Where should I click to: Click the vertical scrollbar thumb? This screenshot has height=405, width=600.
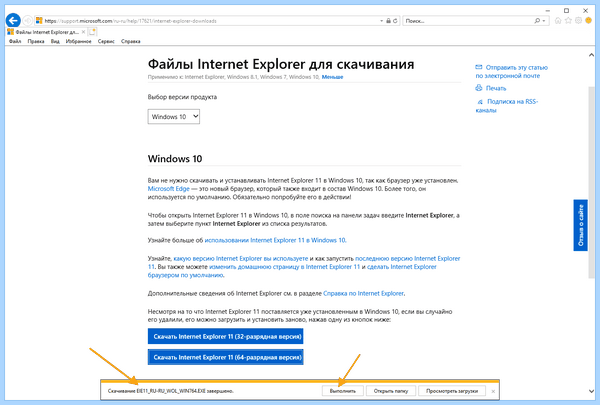coord(592,182)
